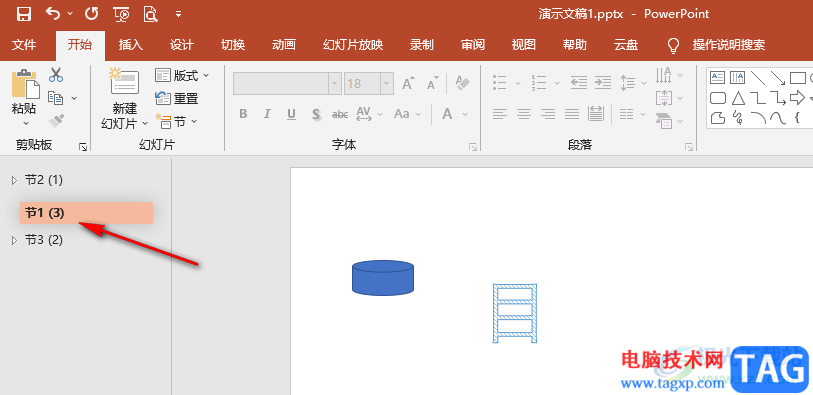Switch to the 幻灯片放映 tab
Image resolution: width=813 pixels, height=395 pixels.
pyautogui.click(x=353, y=45)
